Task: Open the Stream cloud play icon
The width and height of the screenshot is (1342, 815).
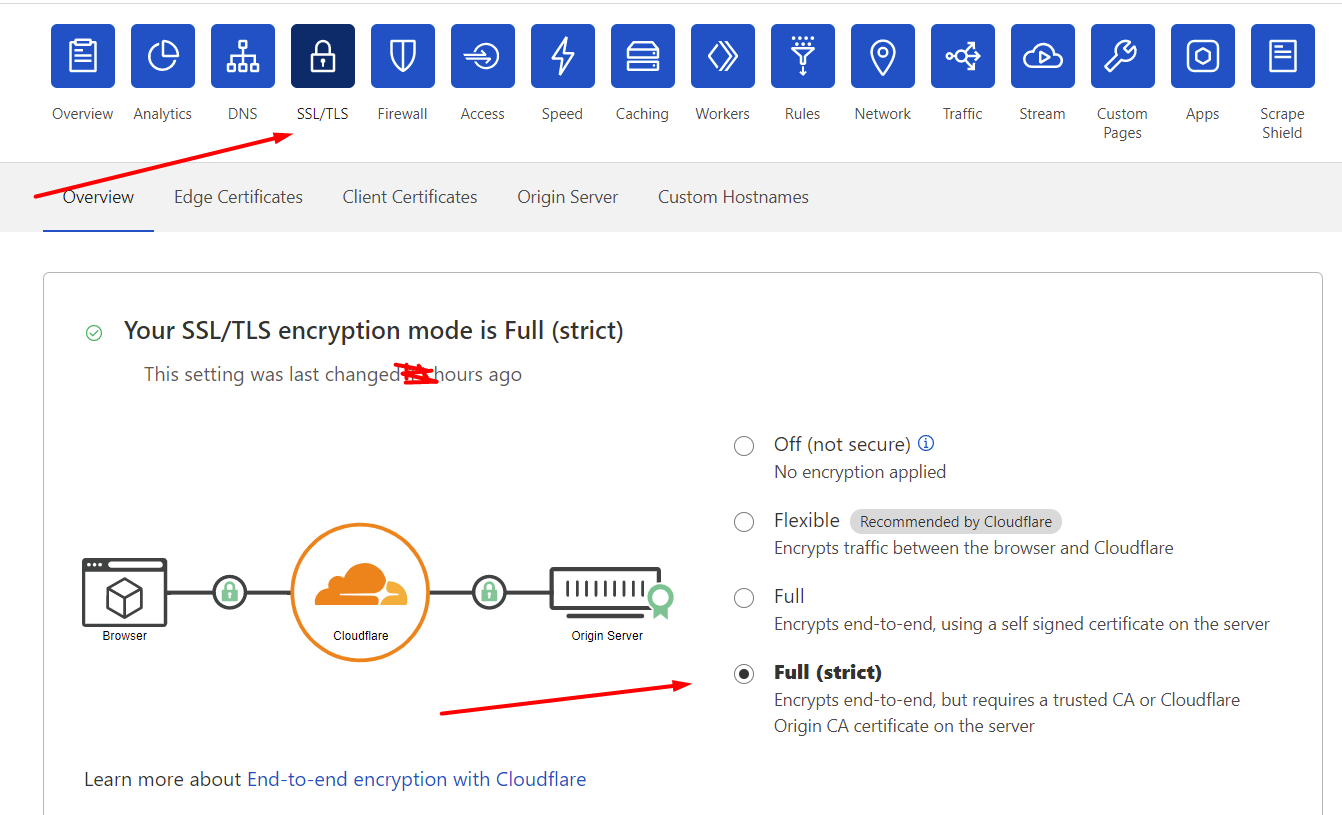Action: 1043,56
